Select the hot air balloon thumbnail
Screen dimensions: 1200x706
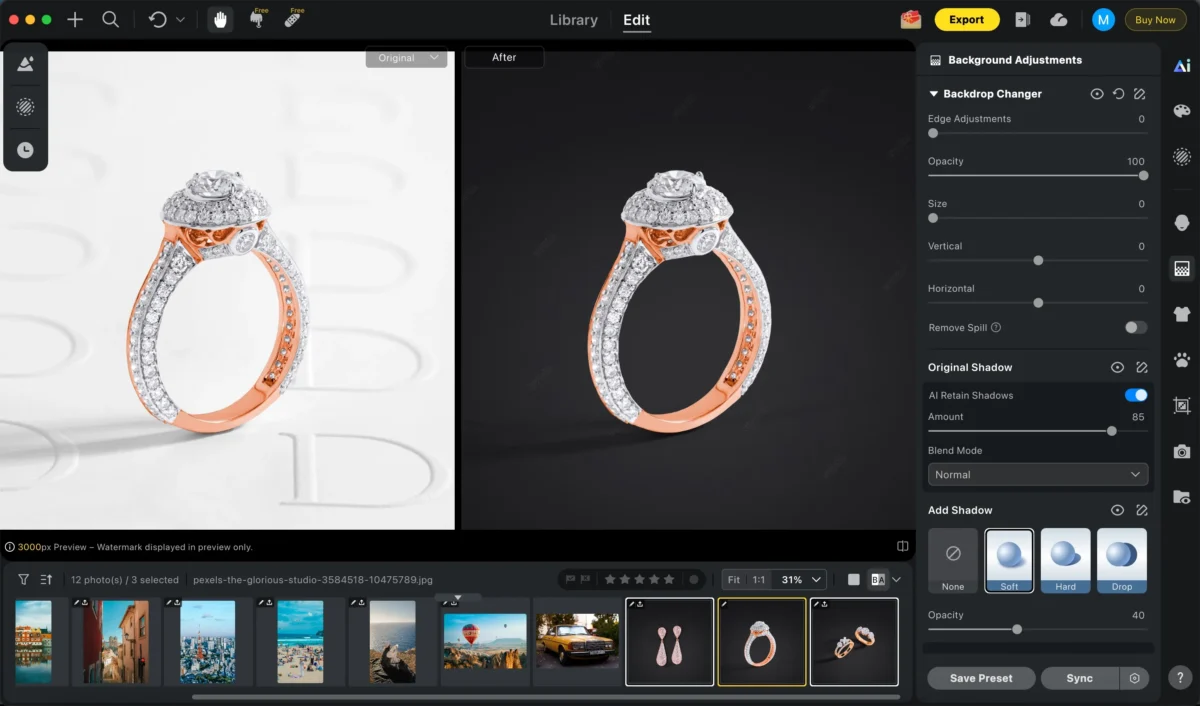point(485,641)
